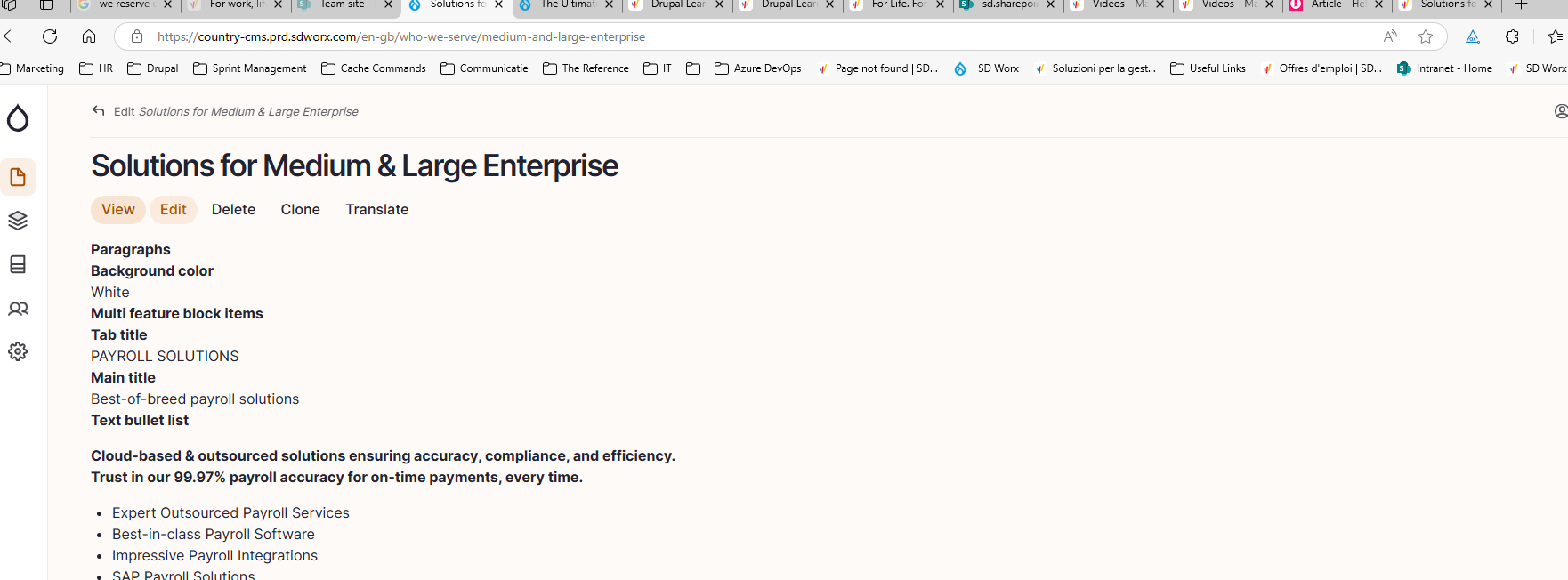Select the Edit local task tab

coord(174,209)
